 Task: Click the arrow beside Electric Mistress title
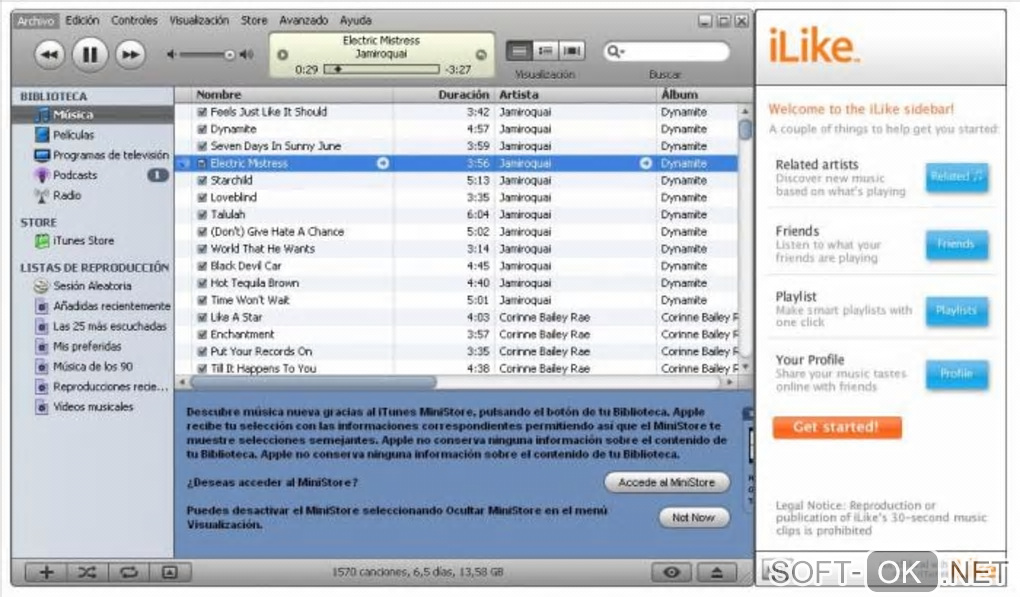(x=383, y=163)
